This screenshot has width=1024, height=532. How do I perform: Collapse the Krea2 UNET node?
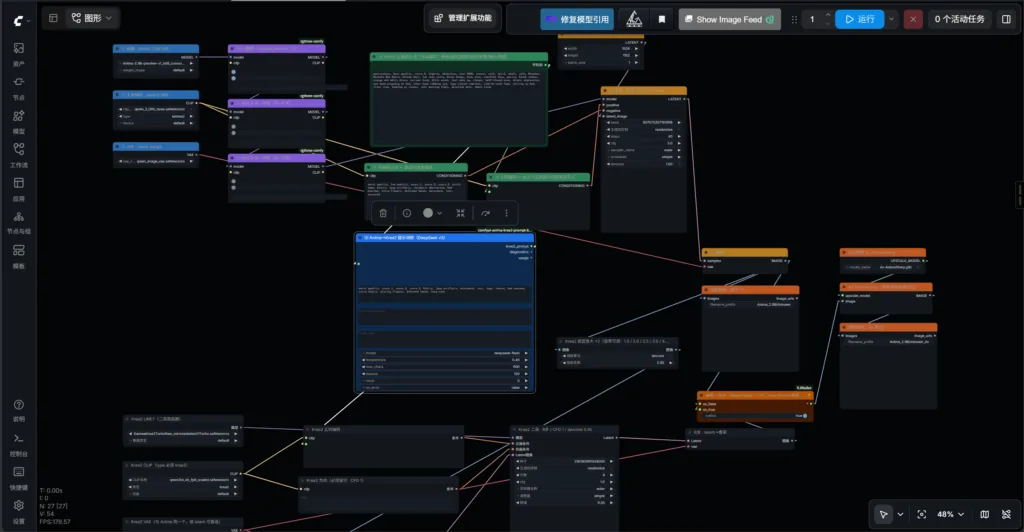coord(127,419)
